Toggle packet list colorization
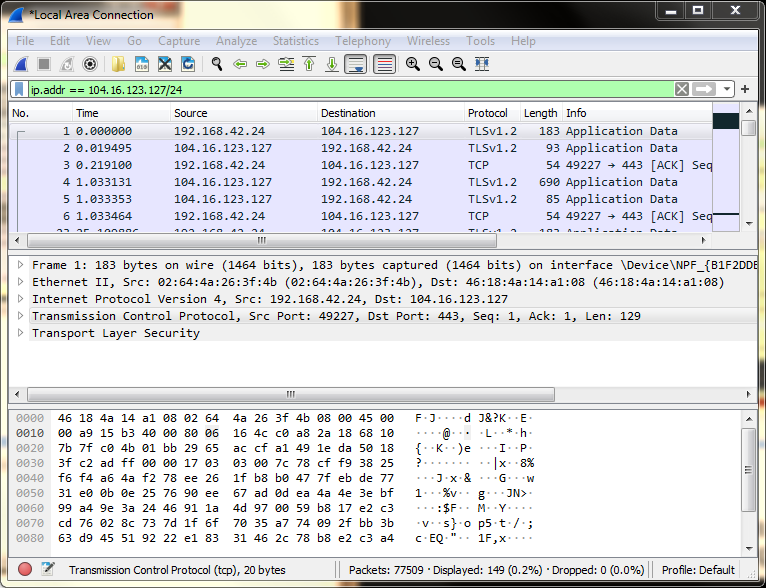The height and width of the screenshot is (588, 766). [x=384, y=64]
